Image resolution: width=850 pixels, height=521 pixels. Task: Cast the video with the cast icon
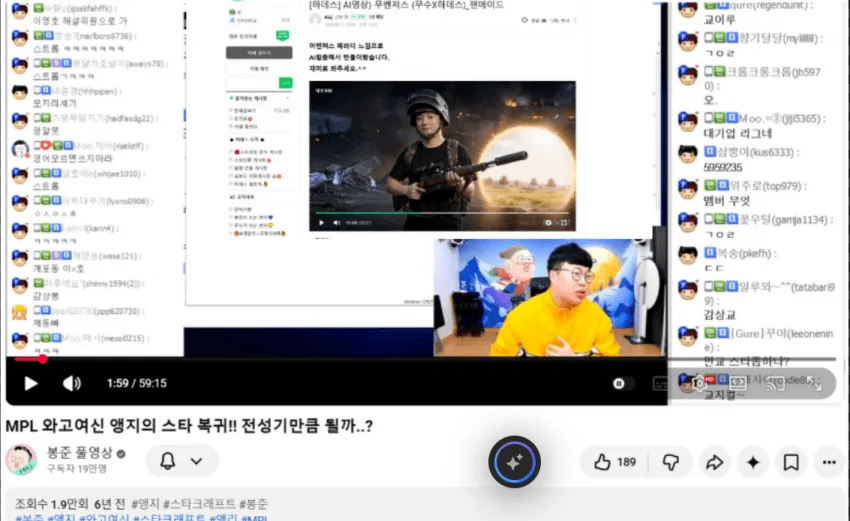click(x=776, y=383)
